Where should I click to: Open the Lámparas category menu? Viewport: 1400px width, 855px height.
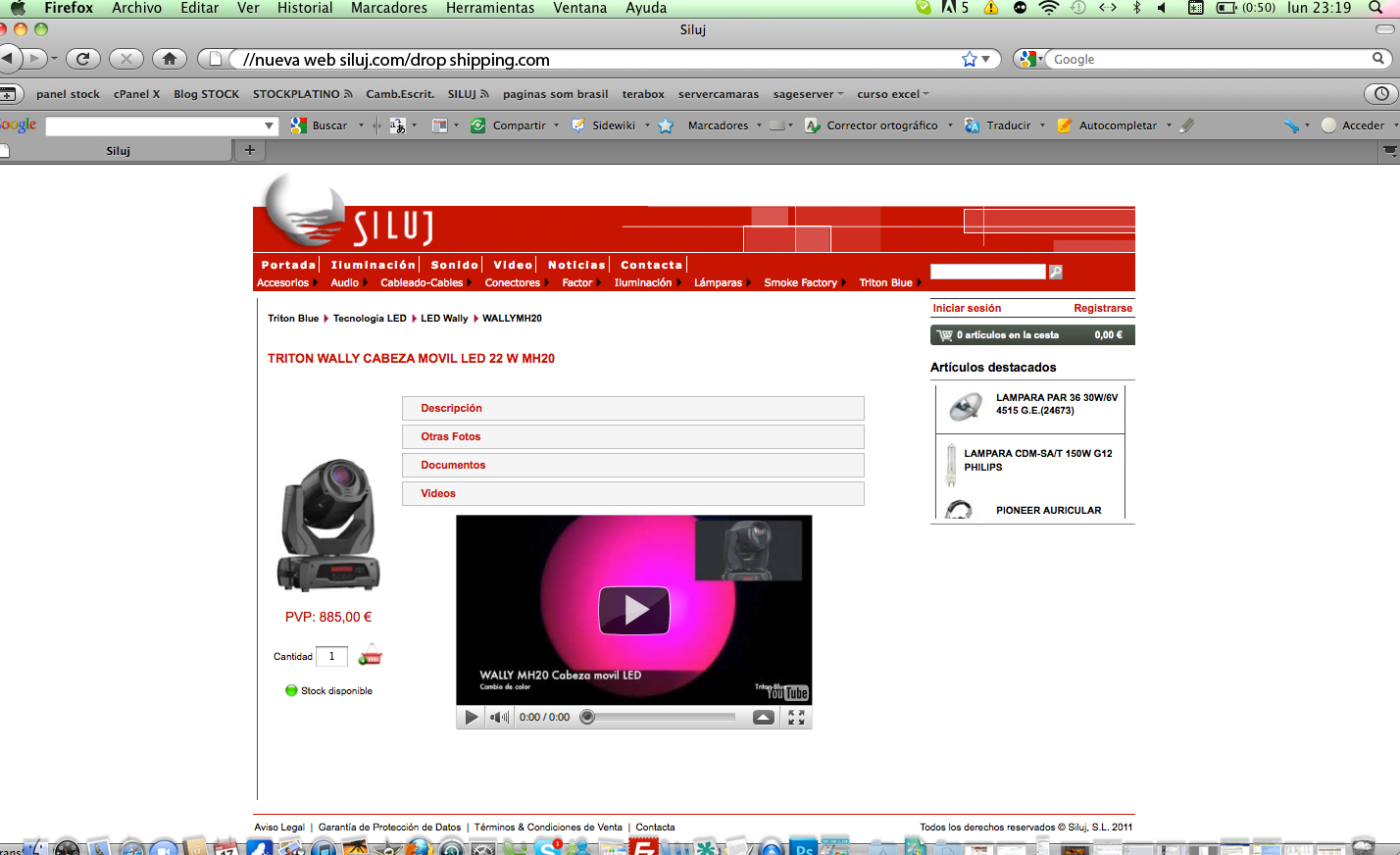[719, 282]
